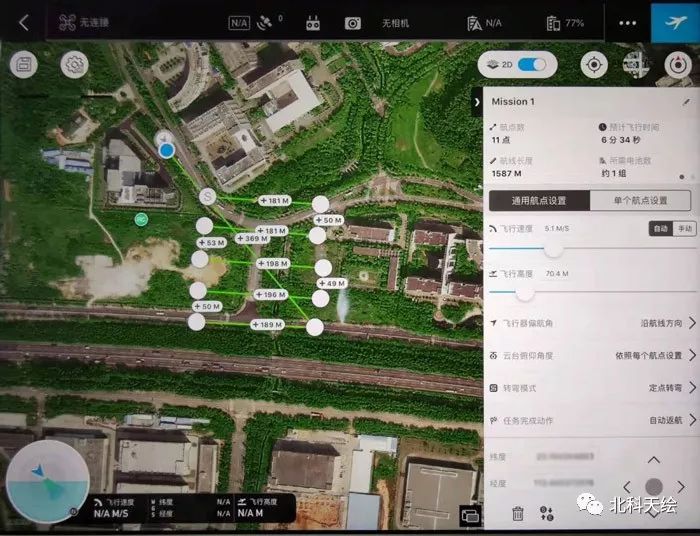
Task: Open the three-dot more options menu
Action: 627,22
